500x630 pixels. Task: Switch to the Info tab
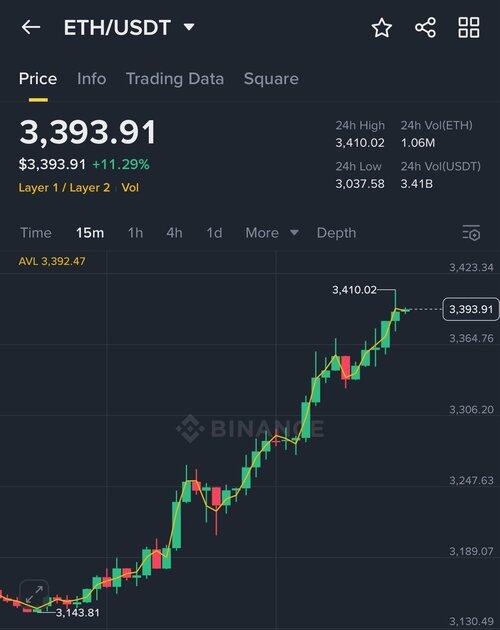[x=92, y=79]
